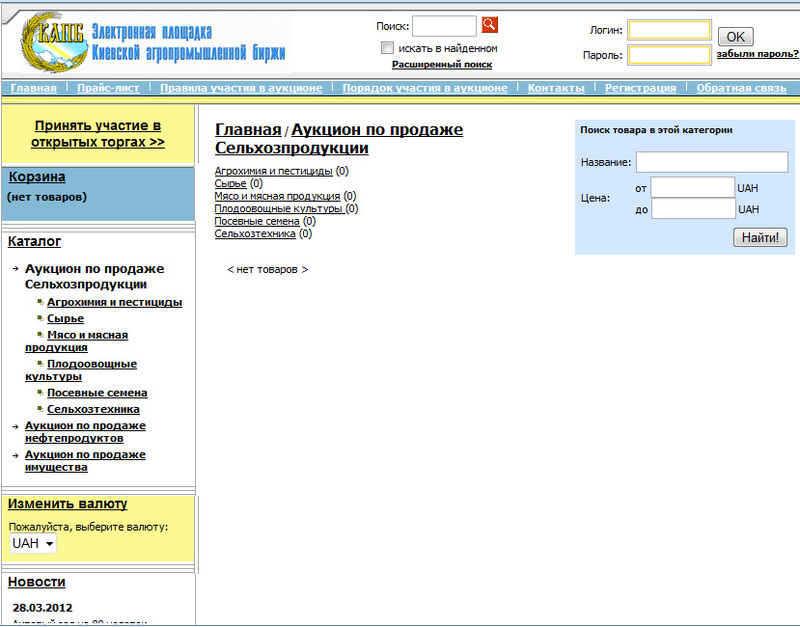This screenshot has height=627, width=800.
Task: Expand 'Аукцион по продаже имущества' catalog item
Action: pyautogui.click(x=85, y=461)
